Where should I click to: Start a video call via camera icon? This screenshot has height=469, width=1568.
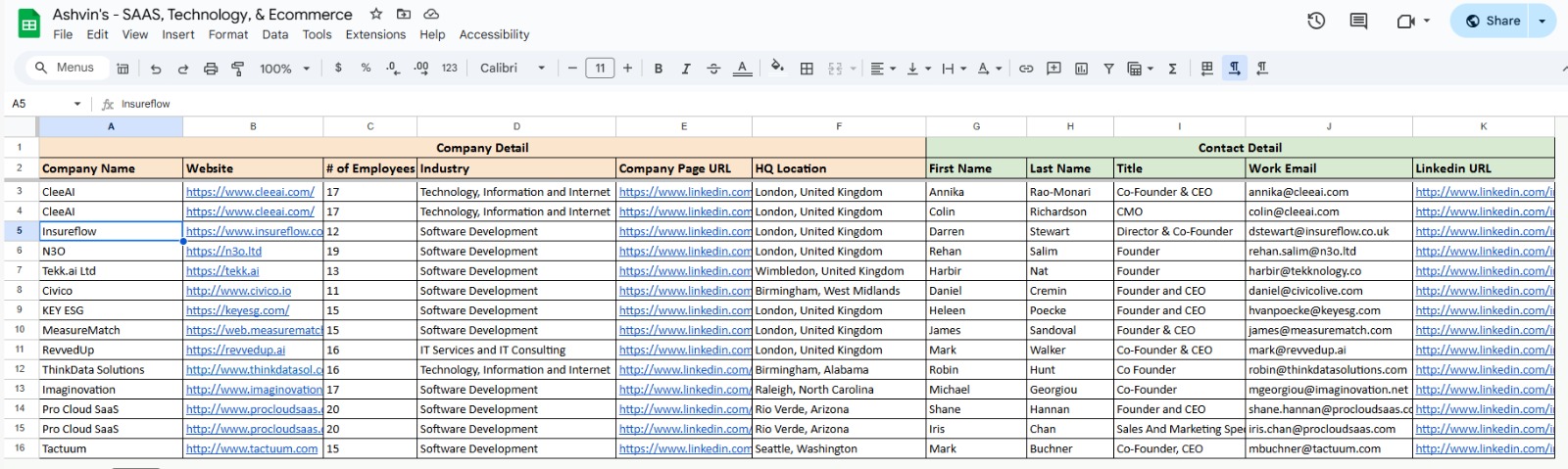1406,21
